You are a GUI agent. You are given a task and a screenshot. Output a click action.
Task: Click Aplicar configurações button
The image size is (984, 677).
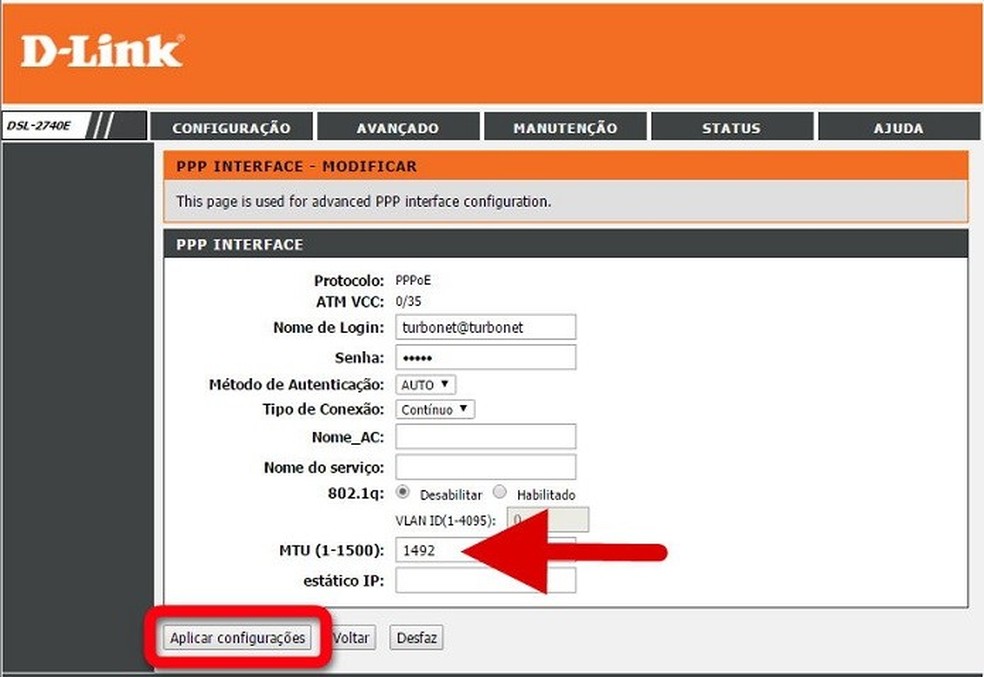pyautogui.click(x=237, y=637)
